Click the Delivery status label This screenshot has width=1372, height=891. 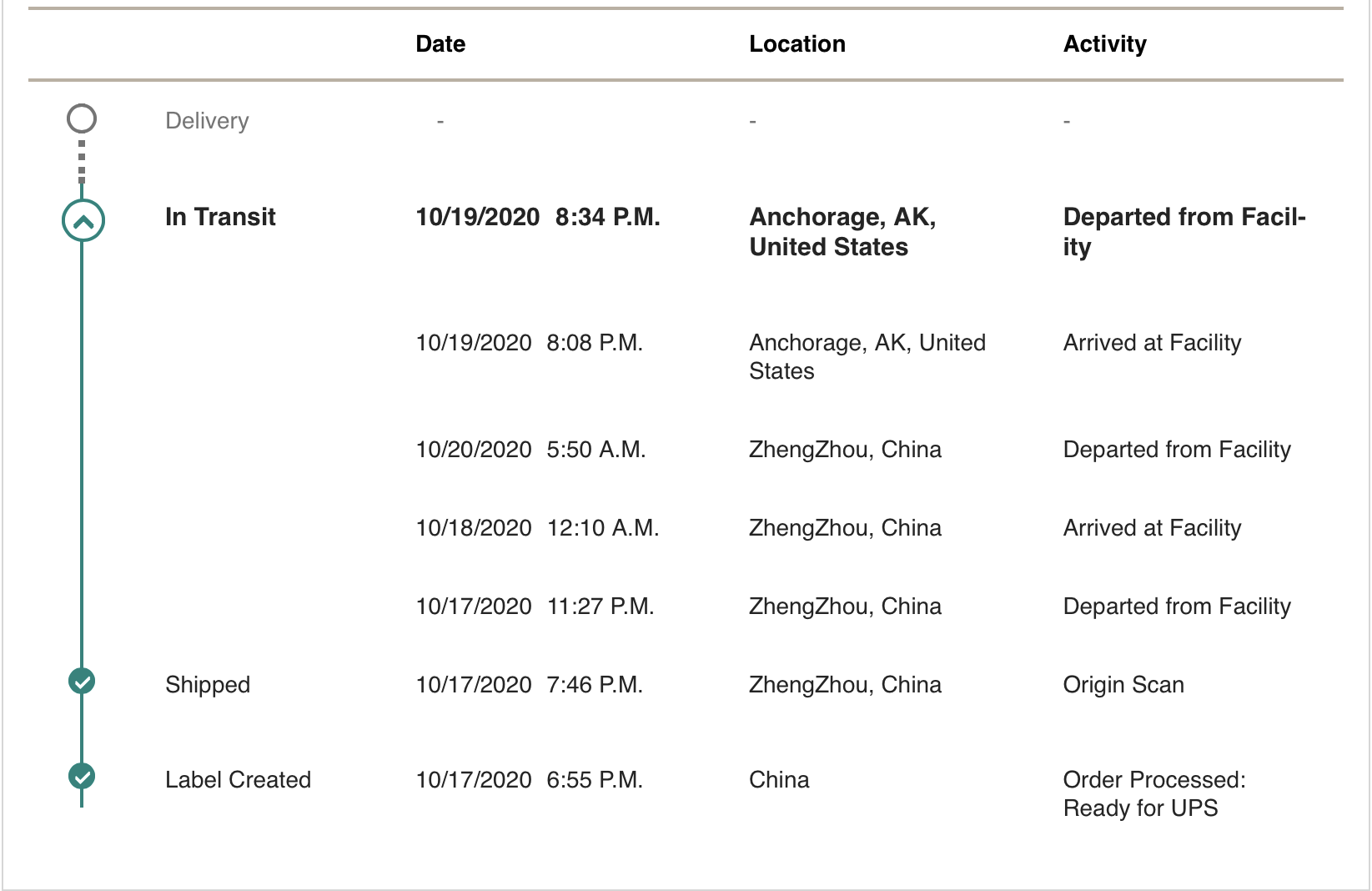207,121
